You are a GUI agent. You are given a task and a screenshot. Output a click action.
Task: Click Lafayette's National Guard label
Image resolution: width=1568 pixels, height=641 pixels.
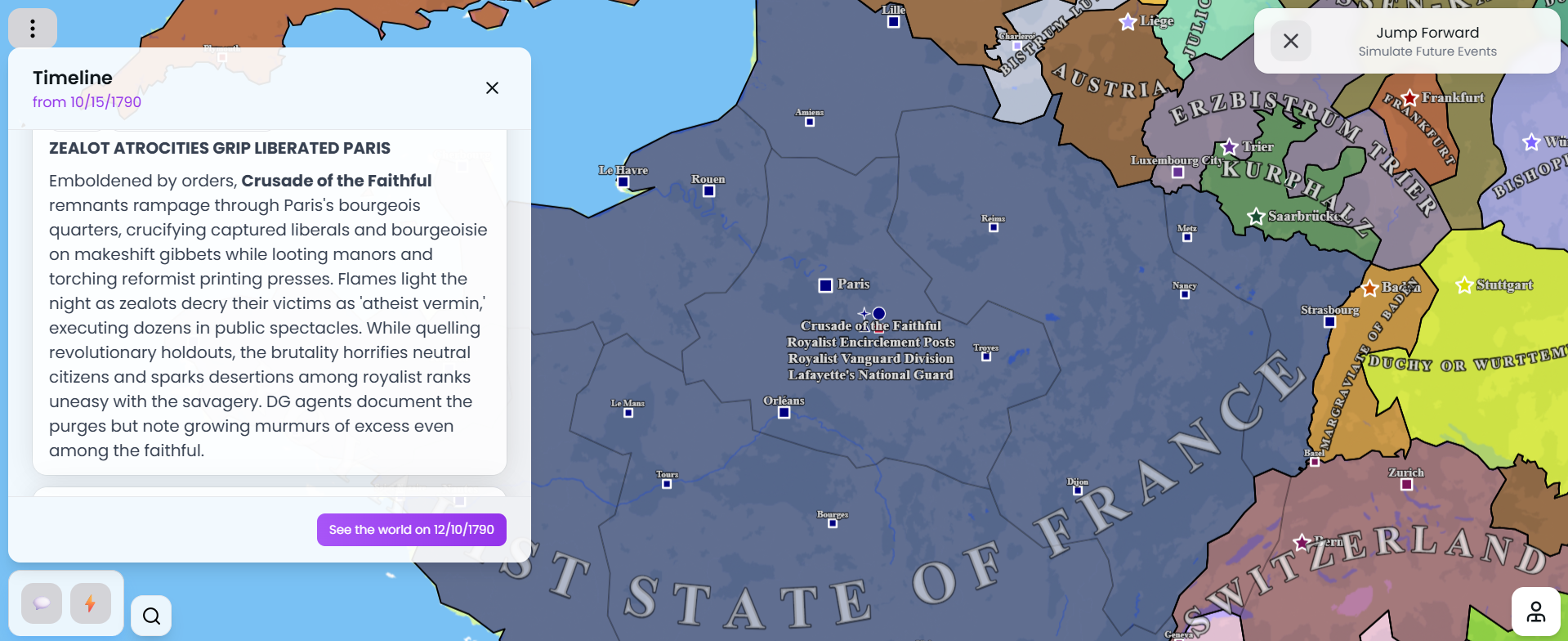871,374
